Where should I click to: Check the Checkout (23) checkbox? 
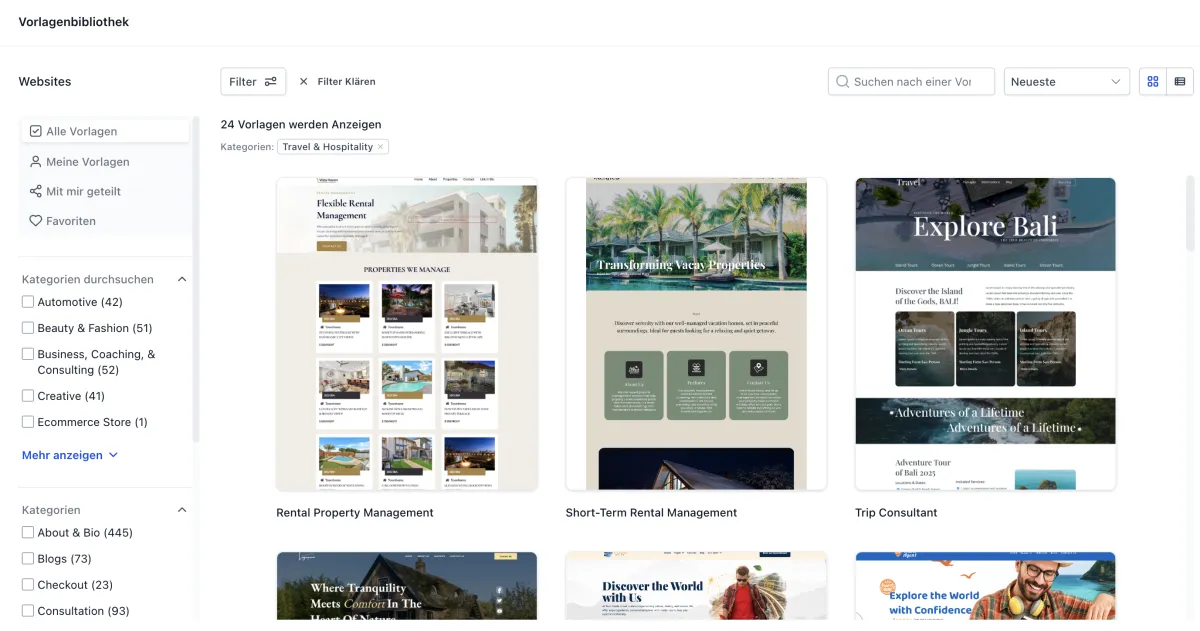pyautogui.click(x=28, y=585)
